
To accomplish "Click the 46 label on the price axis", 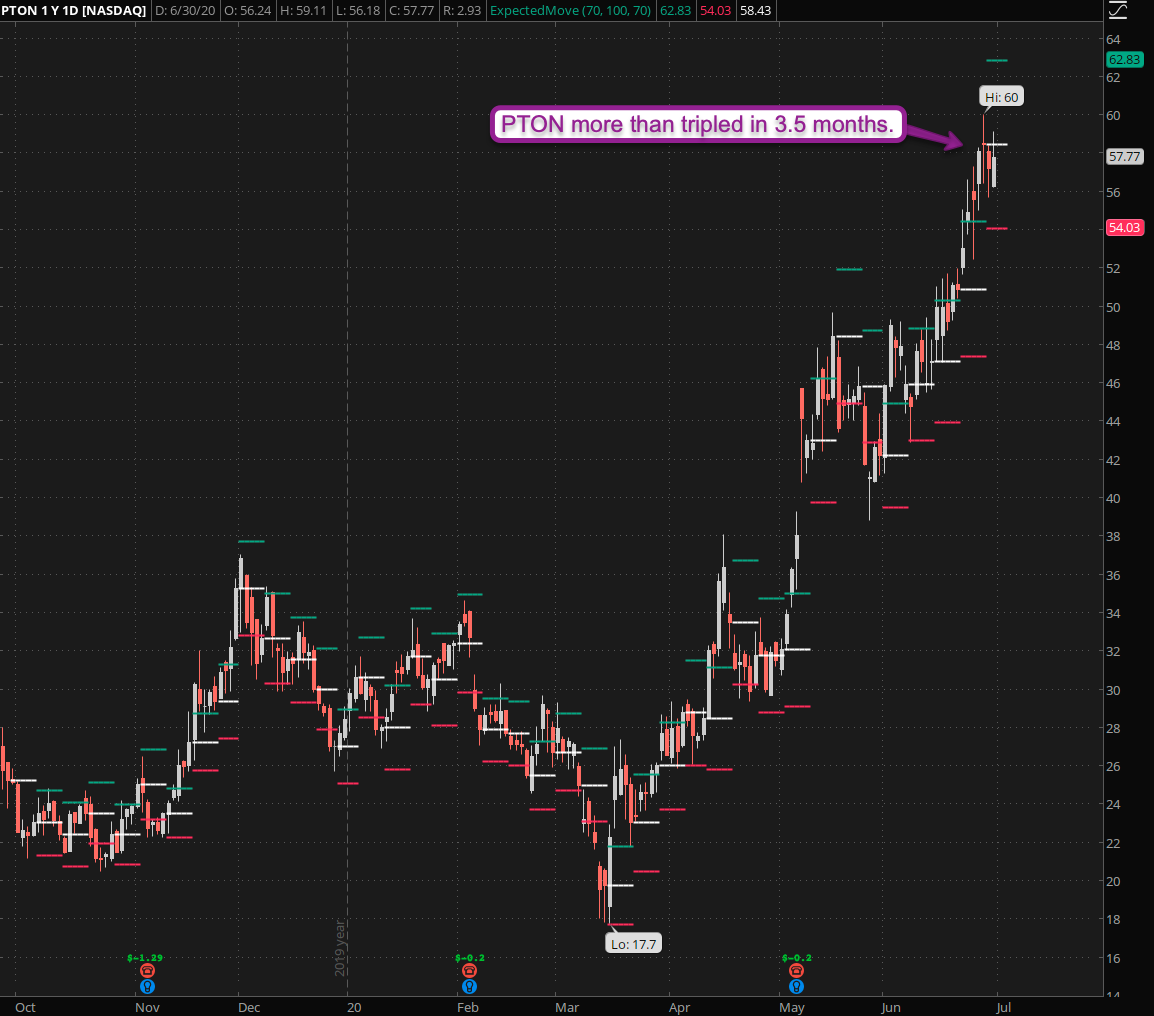I will 1113,384.
